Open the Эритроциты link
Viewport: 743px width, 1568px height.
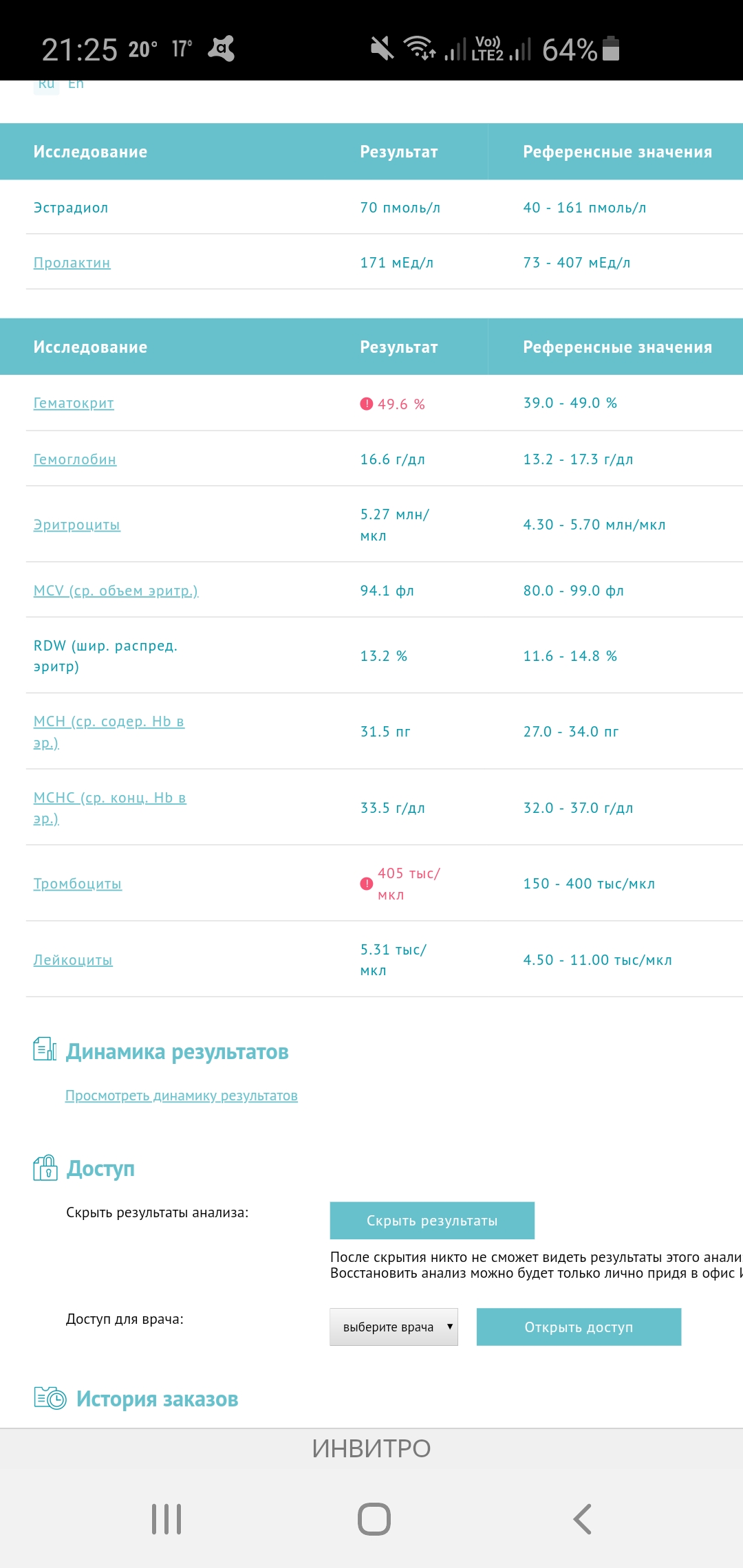pos(77,525)
